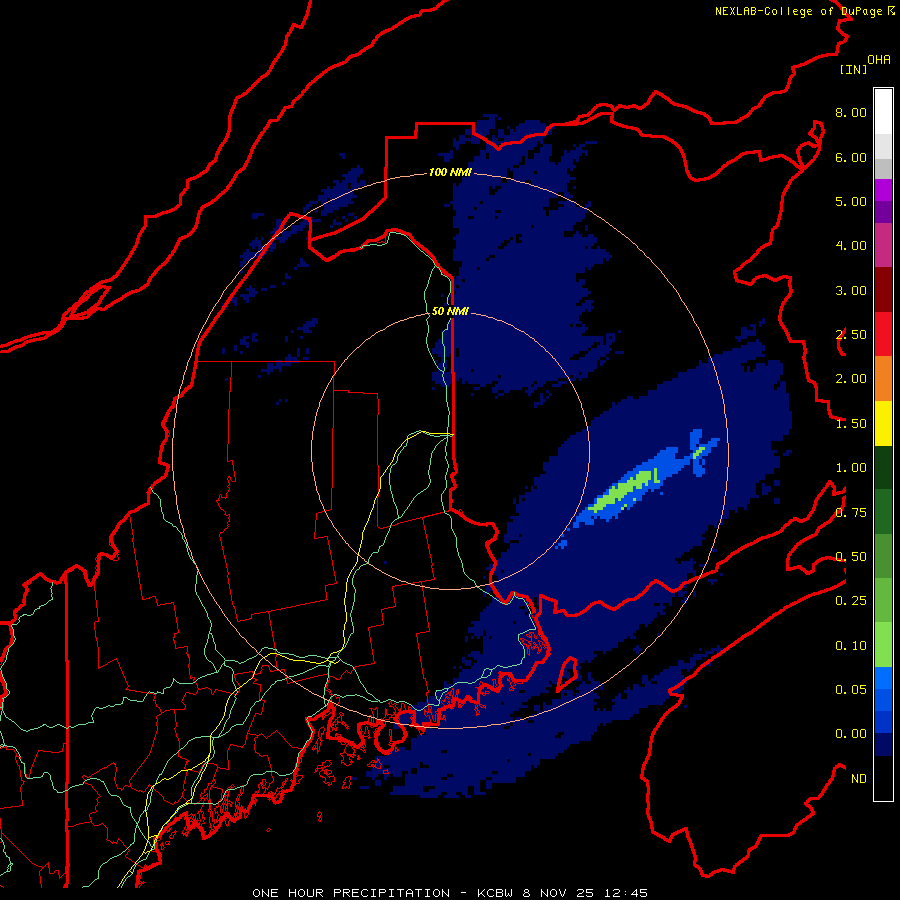Click the 3.00 legend value
Viewport: 900px width, 900px height.
(x=851, y=290)
